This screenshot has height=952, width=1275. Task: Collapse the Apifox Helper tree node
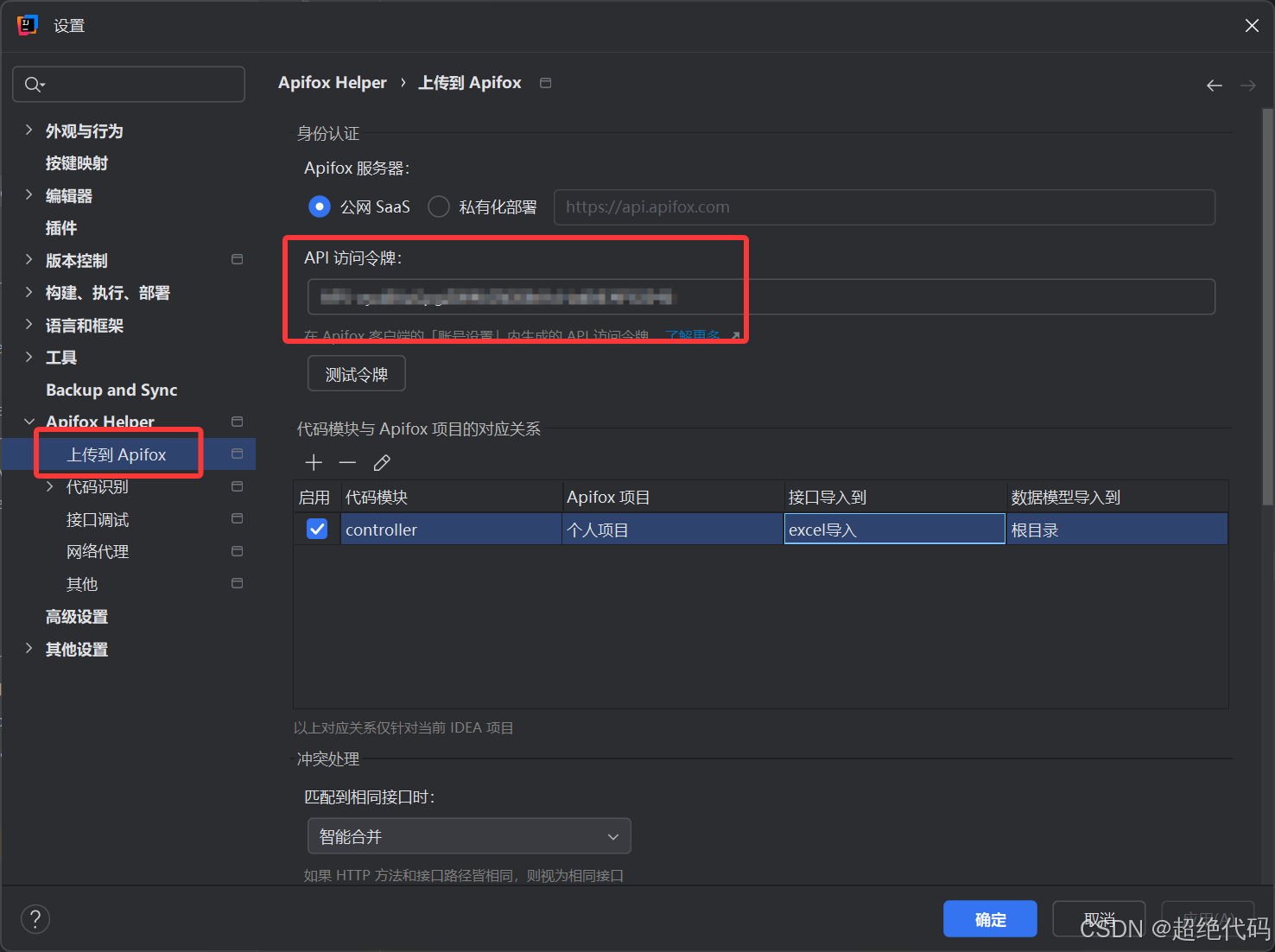click(x=29, y=422)
